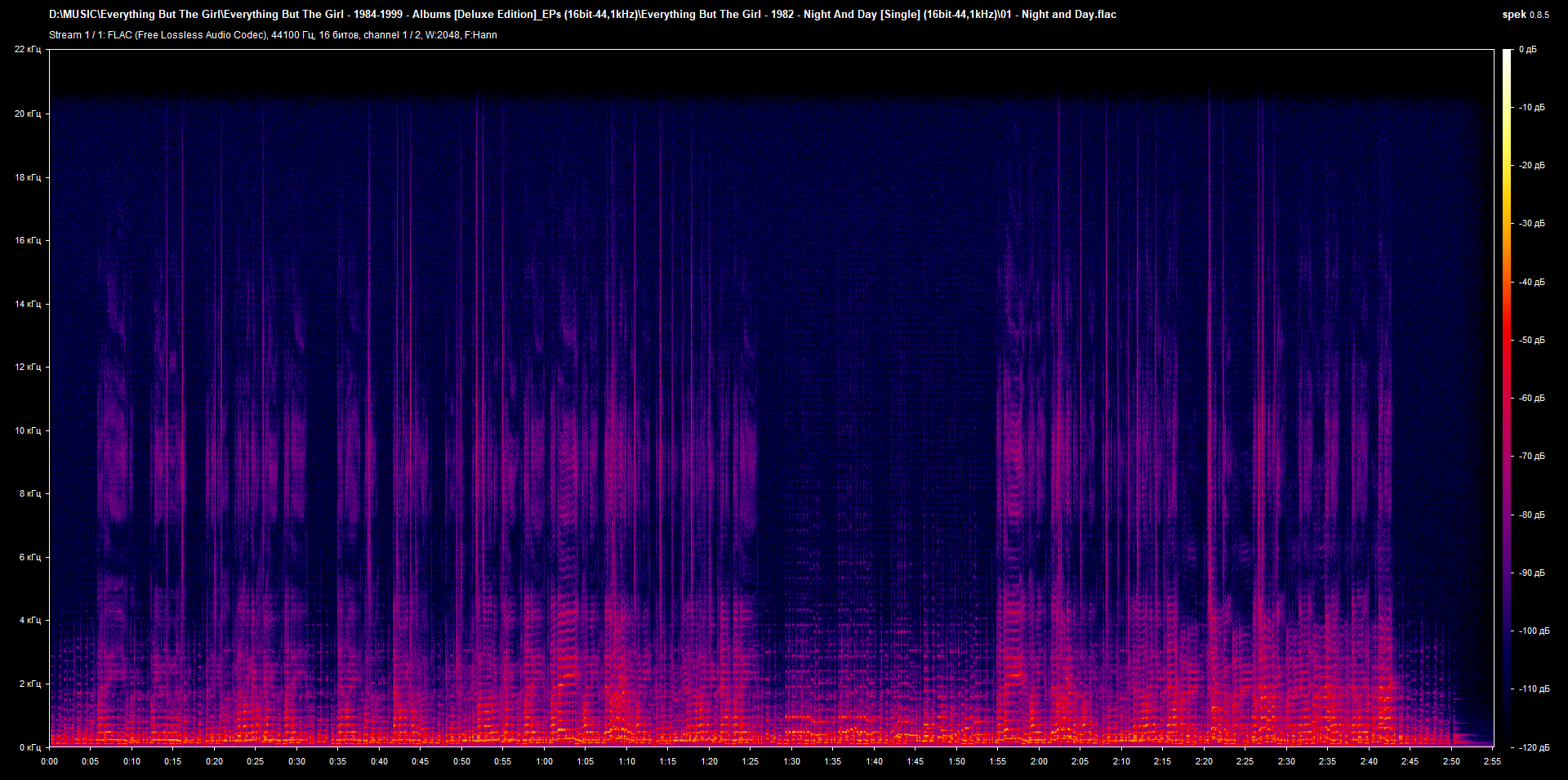This screenshot has height=780, width=1568.
Task: Click the 12 кГц frequency axis label
Action: [28, 367]
